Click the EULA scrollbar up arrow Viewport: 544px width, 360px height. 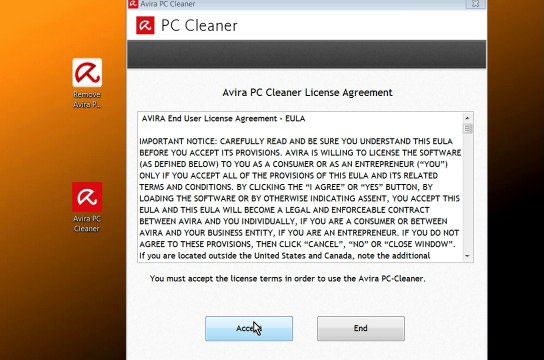tap(467, 118)
